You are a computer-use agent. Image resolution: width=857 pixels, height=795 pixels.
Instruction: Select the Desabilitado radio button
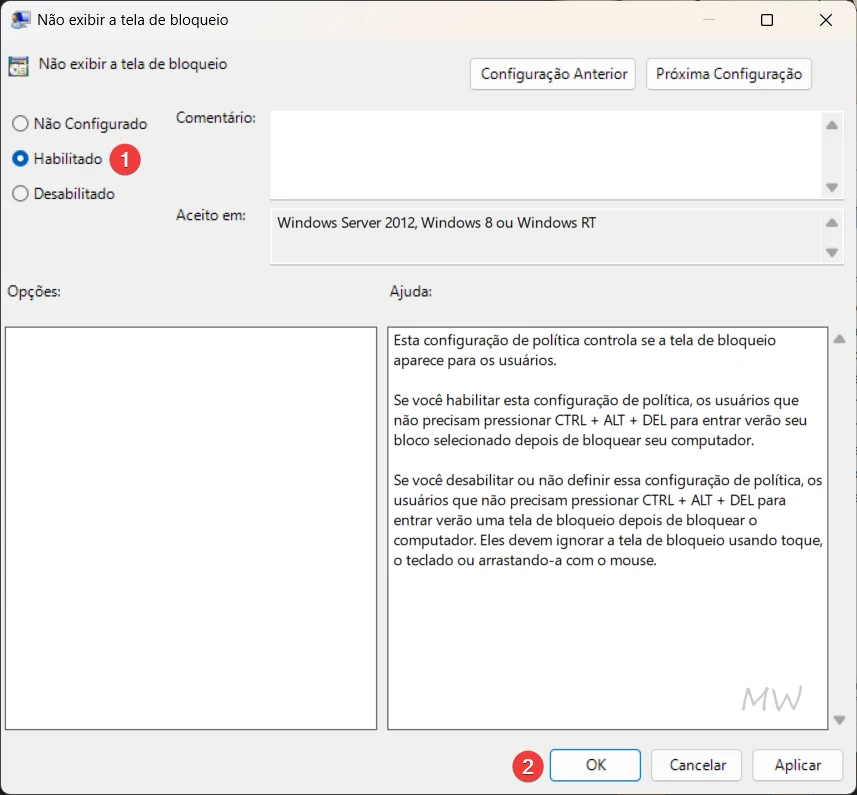[x=18, y=193]
